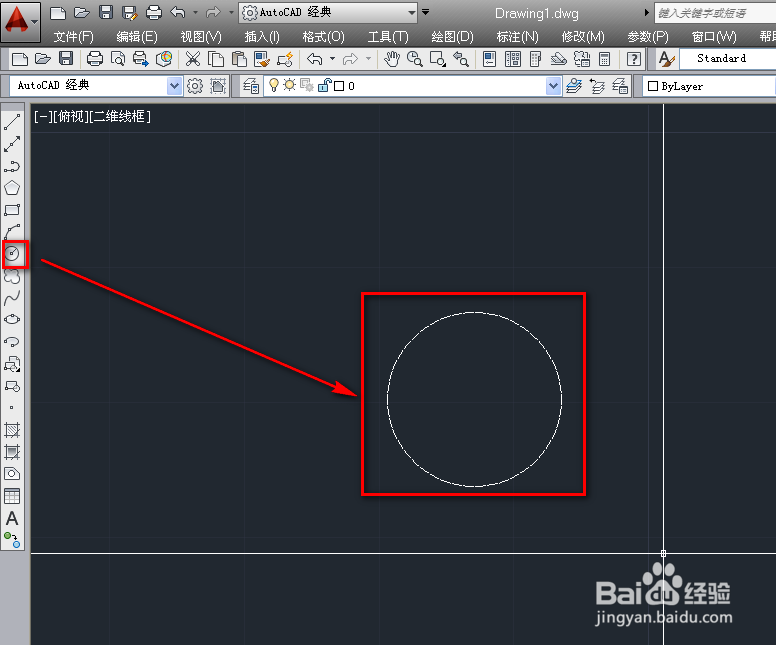The width and height of the screenshot is (776, 645).
Task: Expand quick access toolbar customization arrow
Action: click(426, 12)
